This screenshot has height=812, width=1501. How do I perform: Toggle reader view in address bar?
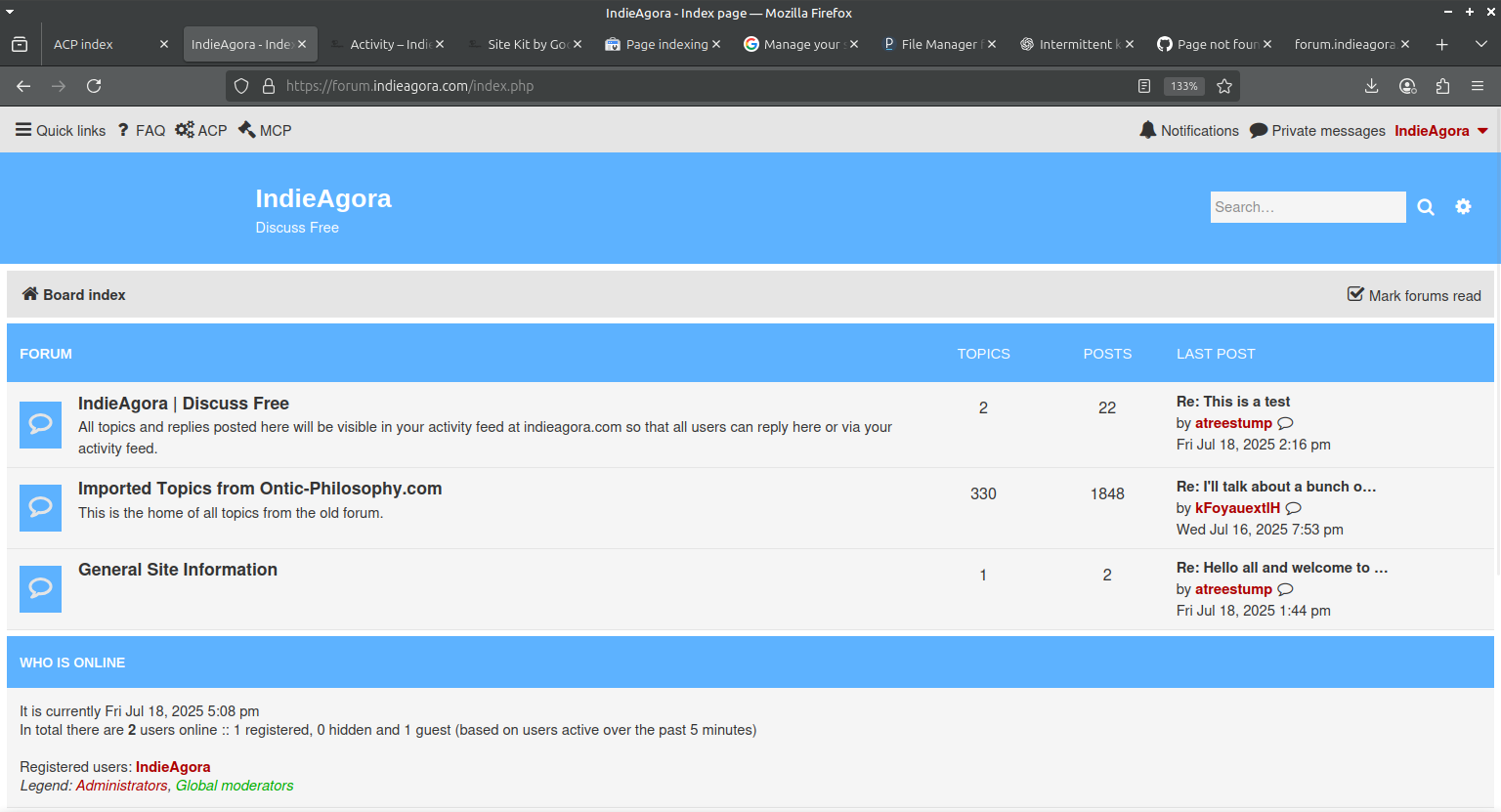coord(1144,86)
